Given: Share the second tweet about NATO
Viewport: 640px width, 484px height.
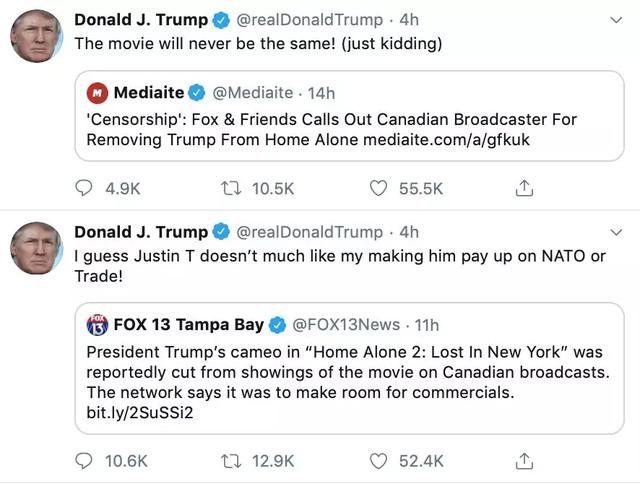Looking at the screenshot, I should pyautogui.click(x=522, y=461).
